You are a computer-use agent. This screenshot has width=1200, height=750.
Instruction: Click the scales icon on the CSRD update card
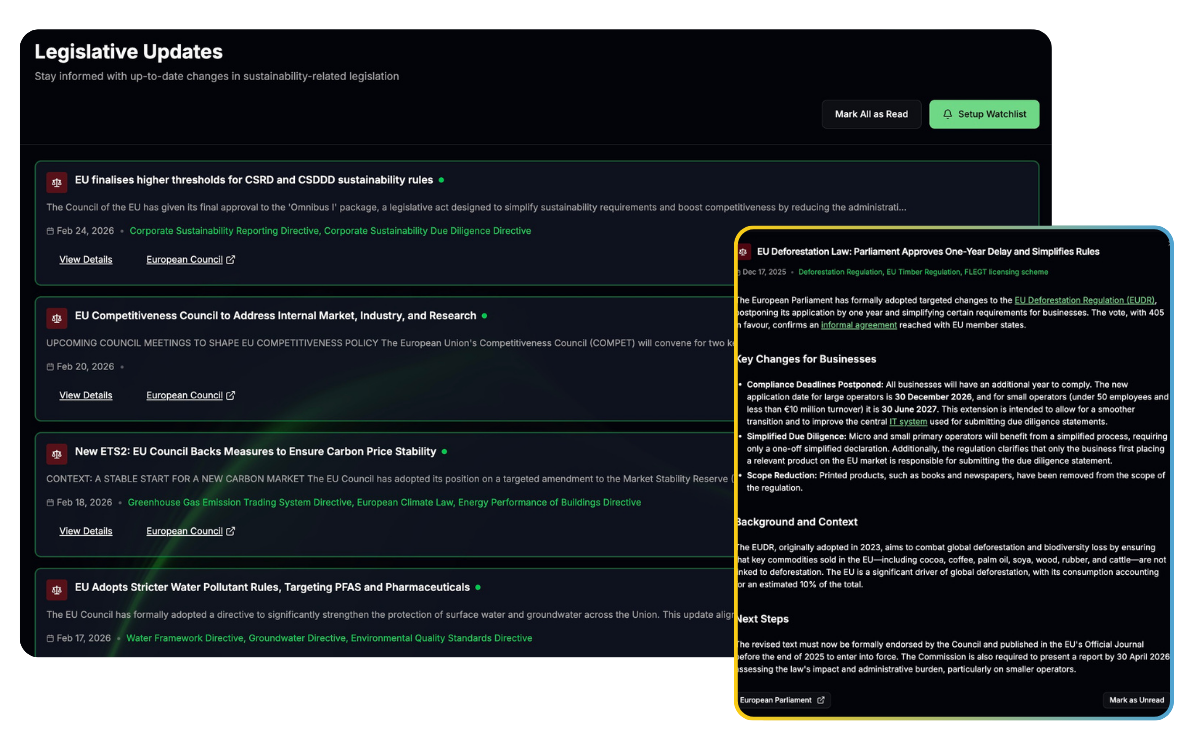[x=56, y=182]
